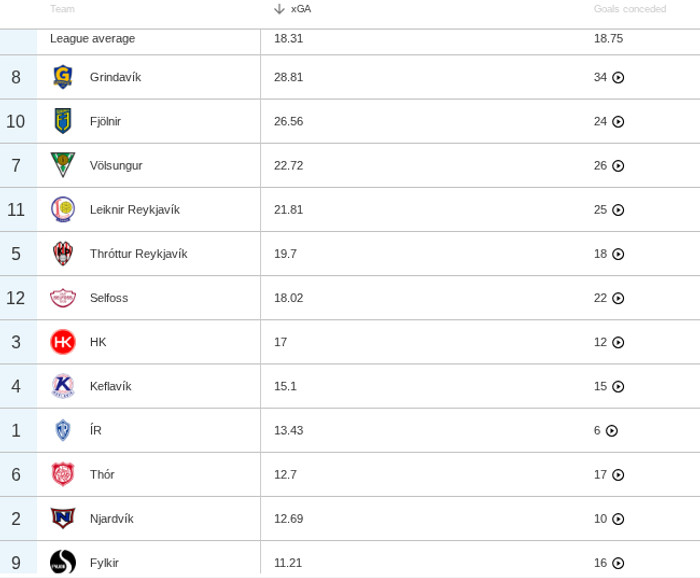The width and height of the screenshot is (700, 578).
Task: Click the Team column header
Action: 62,9
